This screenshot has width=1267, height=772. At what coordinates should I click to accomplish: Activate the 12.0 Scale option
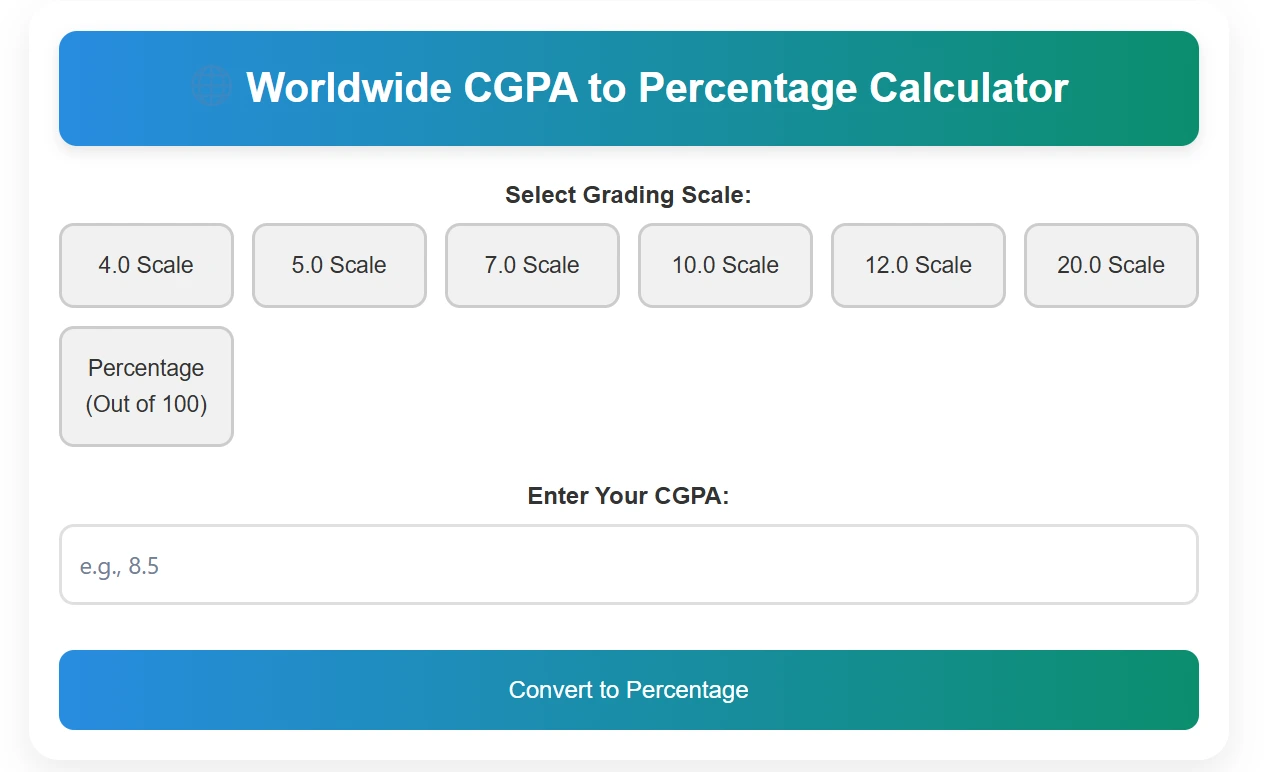point(917,265)
